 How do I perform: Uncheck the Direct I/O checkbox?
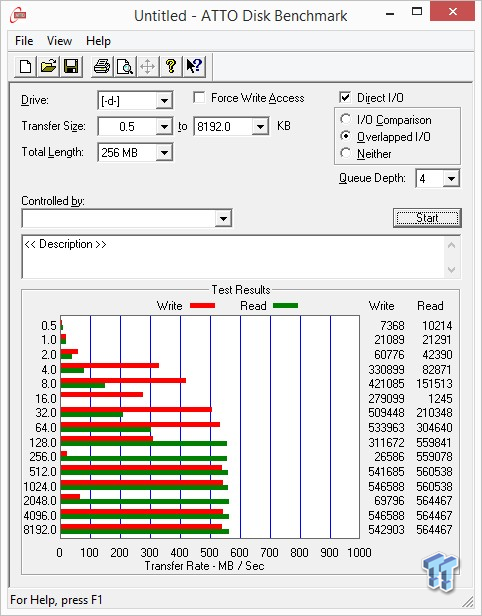pyautogui.click(x=345, y=97)
